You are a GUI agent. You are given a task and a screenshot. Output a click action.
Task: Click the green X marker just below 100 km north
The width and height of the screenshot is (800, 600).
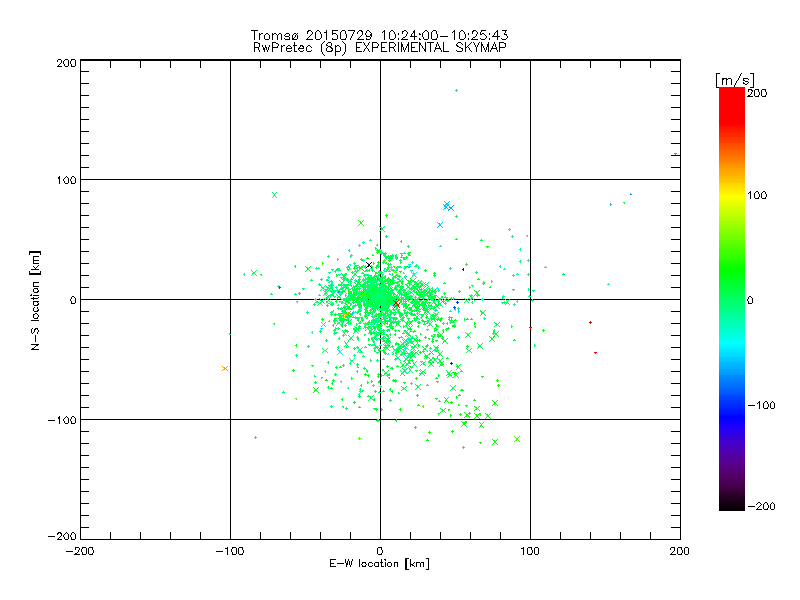tap(274, 195)
